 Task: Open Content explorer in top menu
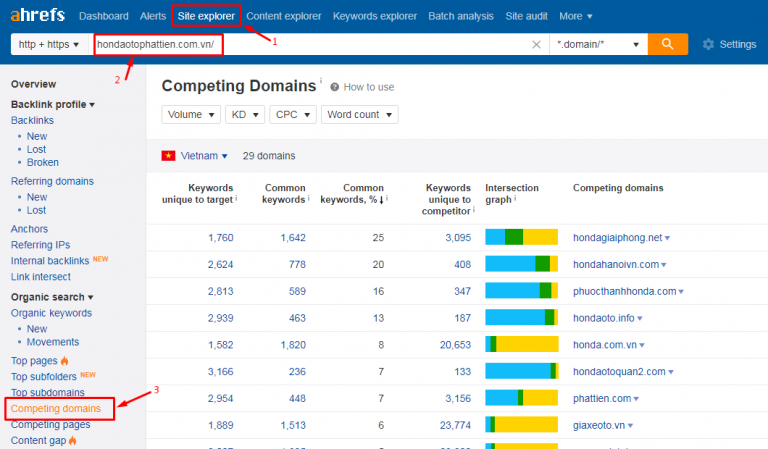[284, 16]
